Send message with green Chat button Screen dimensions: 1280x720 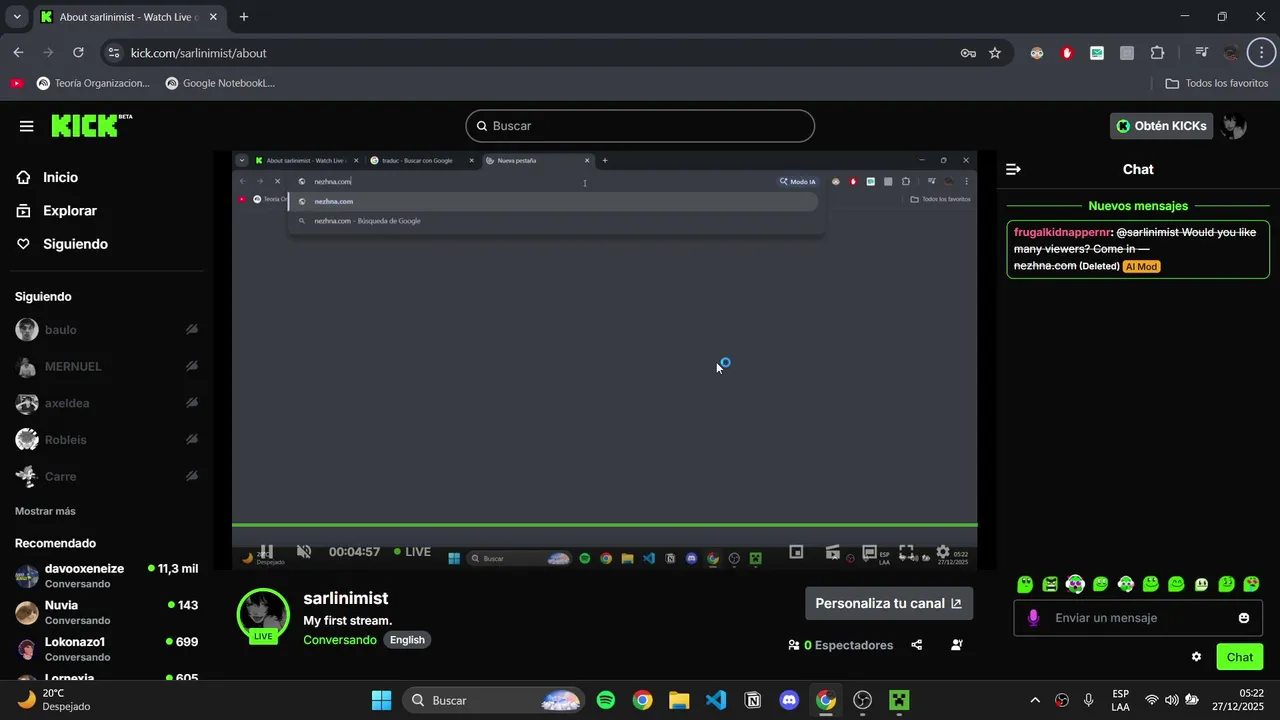click(1240, 657)
